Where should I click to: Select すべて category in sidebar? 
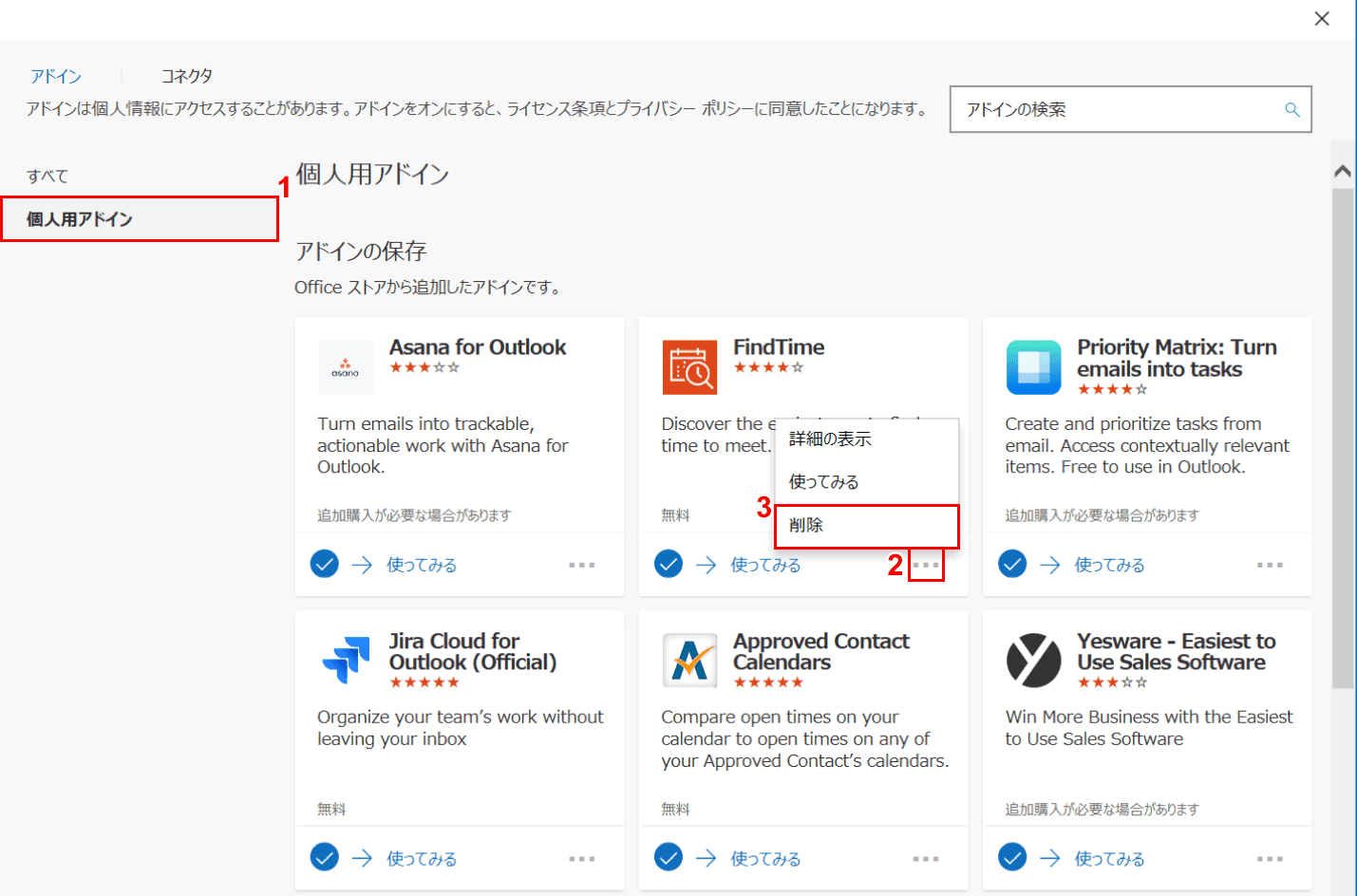(x=47, y=177)
